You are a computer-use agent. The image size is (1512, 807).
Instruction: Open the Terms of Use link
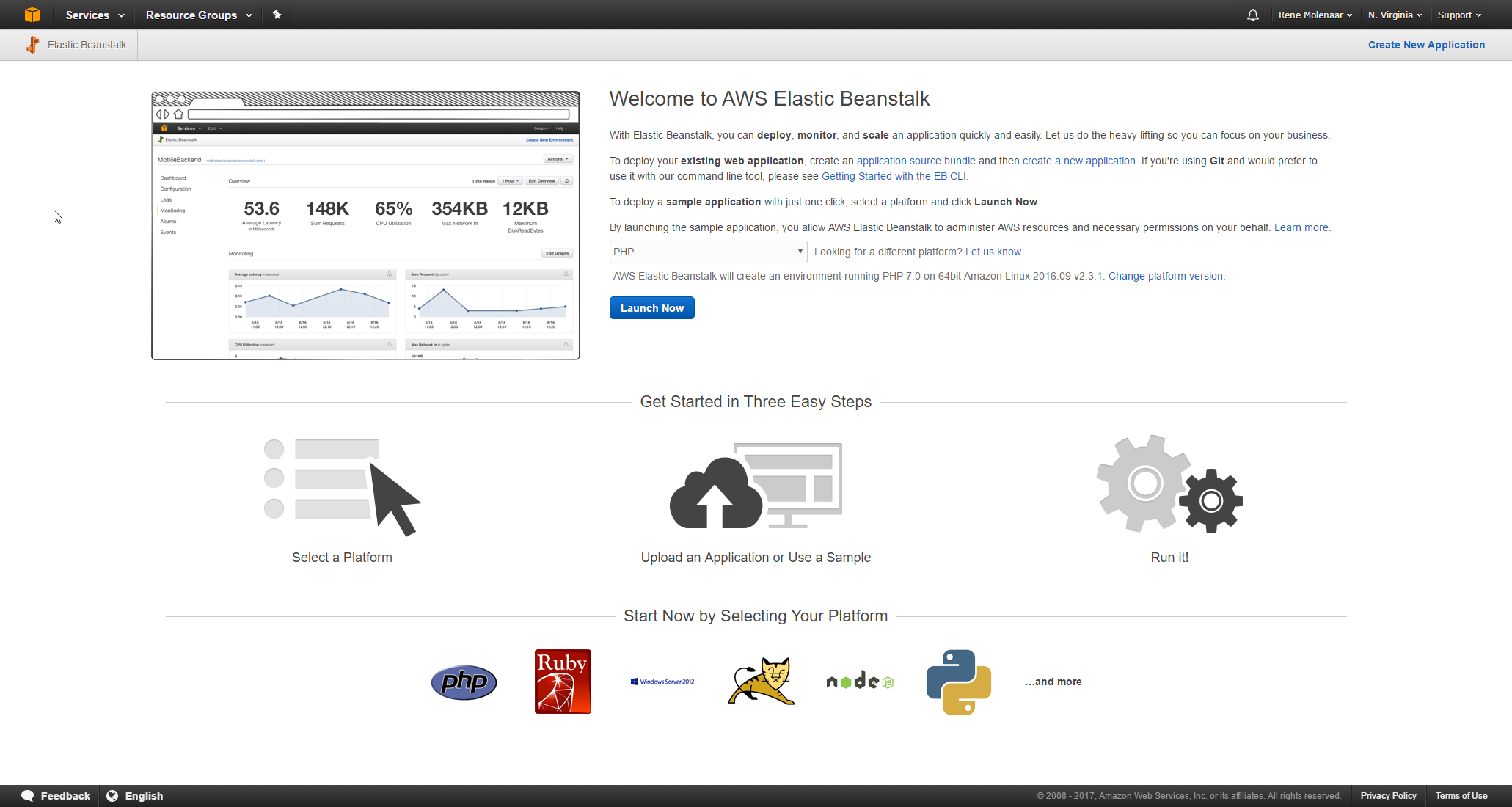[1461, 796]
